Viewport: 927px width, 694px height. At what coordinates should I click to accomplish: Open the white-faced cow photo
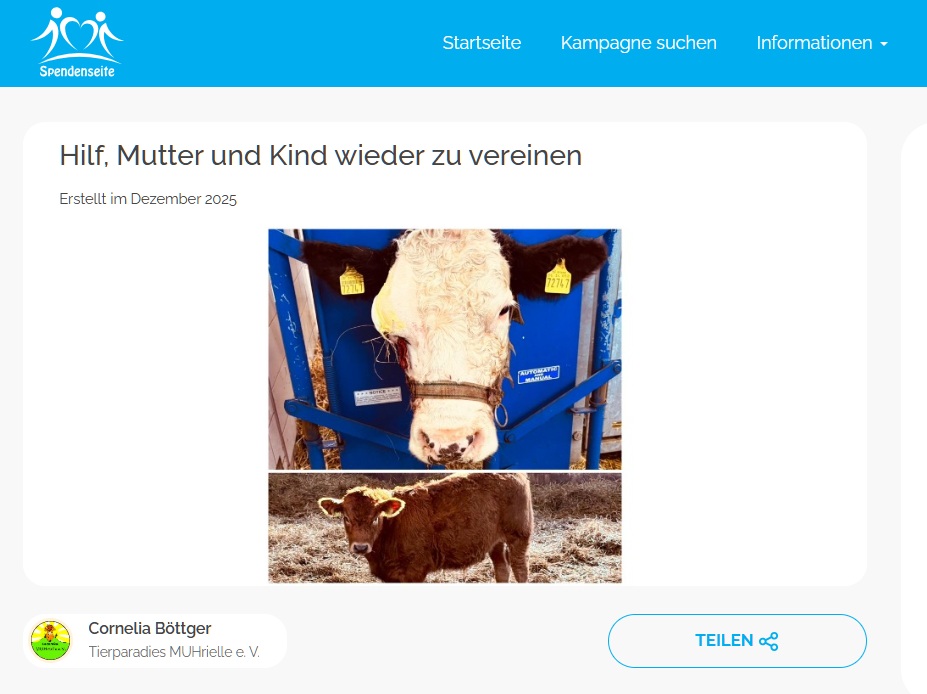pyautogui.click(x=445, y=349)
